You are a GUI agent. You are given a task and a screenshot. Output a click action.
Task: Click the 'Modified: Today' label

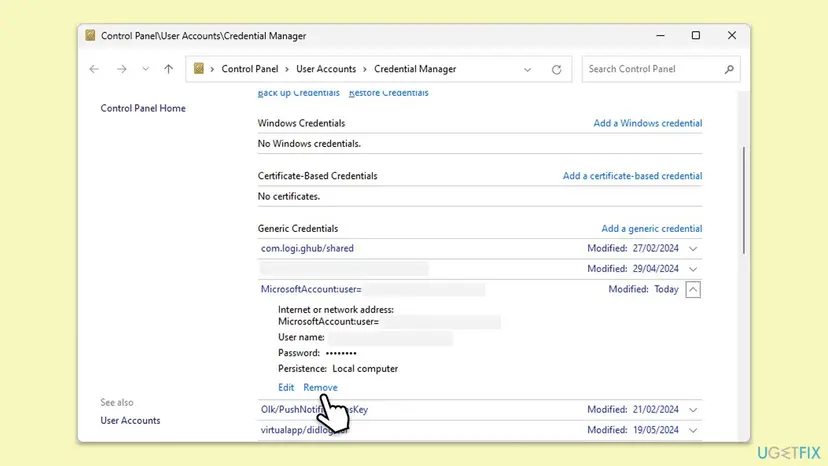tap(643, 290)
